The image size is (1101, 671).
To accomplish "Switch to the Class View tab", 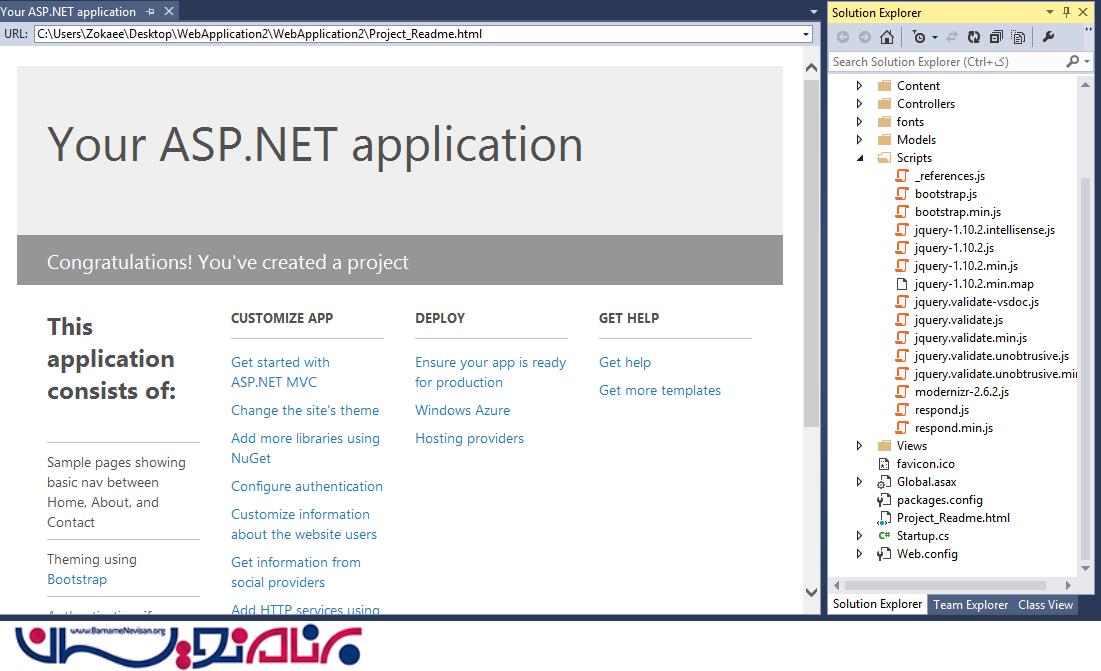I will 1045,605.
